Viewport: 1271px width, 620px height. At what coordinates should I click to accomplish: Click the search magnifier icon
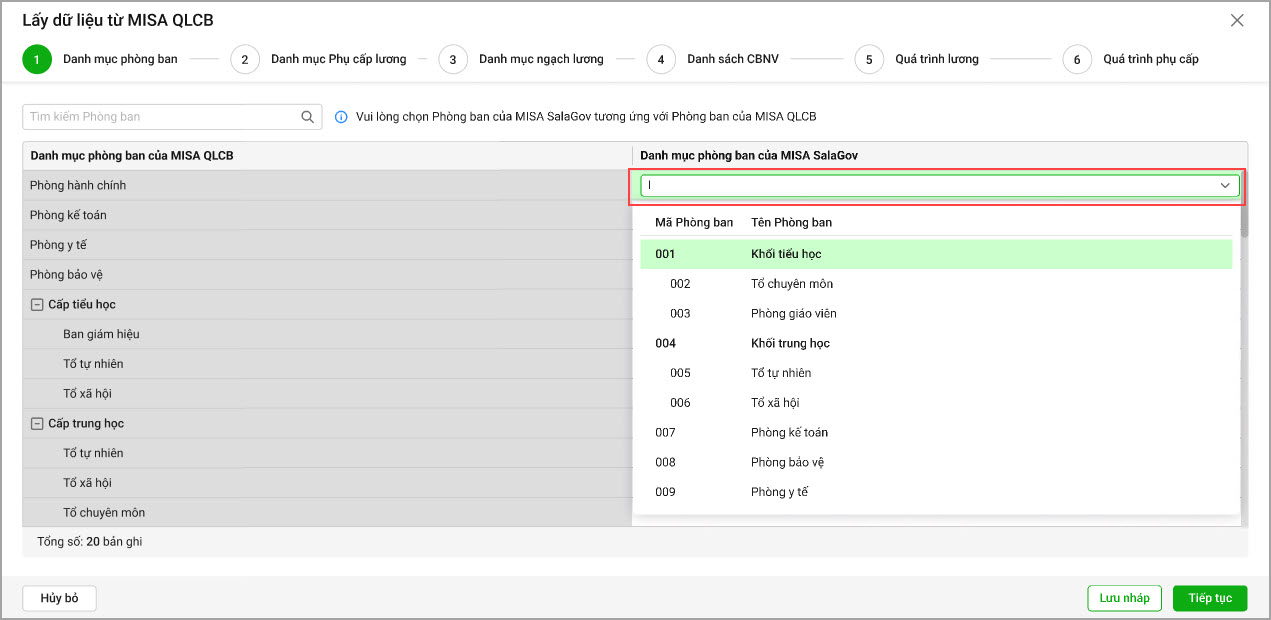(308, 117)
